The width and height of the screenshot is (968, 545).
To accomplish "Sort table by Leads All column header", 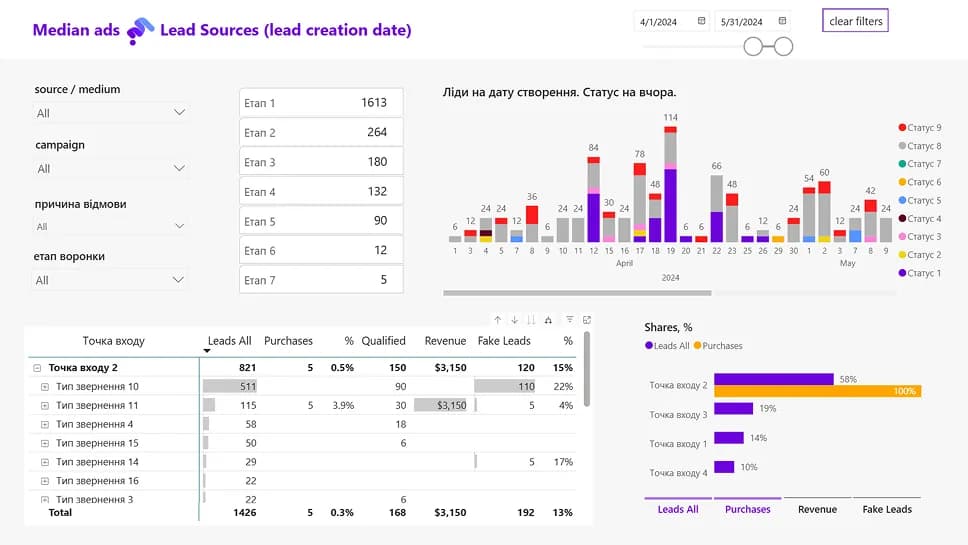I will (x=229, y=341).
